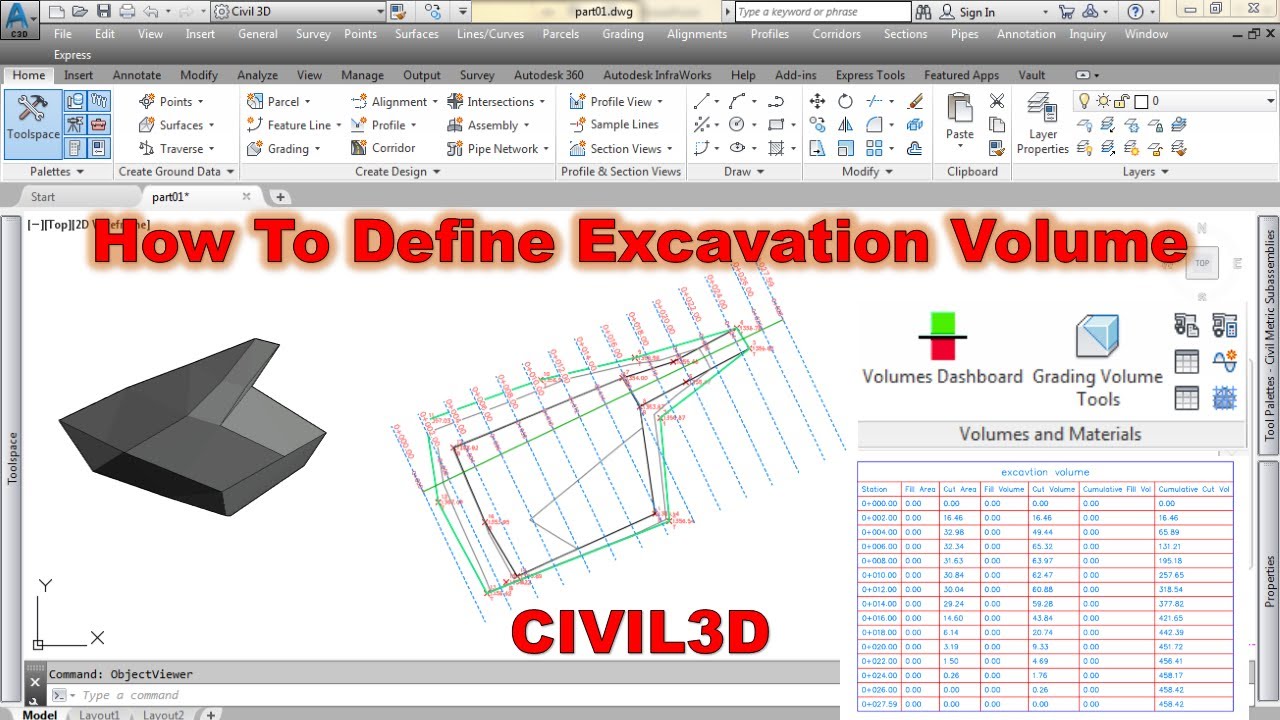Image resolution: width=1280 pixels, height=720 pixels.
Task: Plot the drawing using the printer icon
Action: click(x=127, y=12)
